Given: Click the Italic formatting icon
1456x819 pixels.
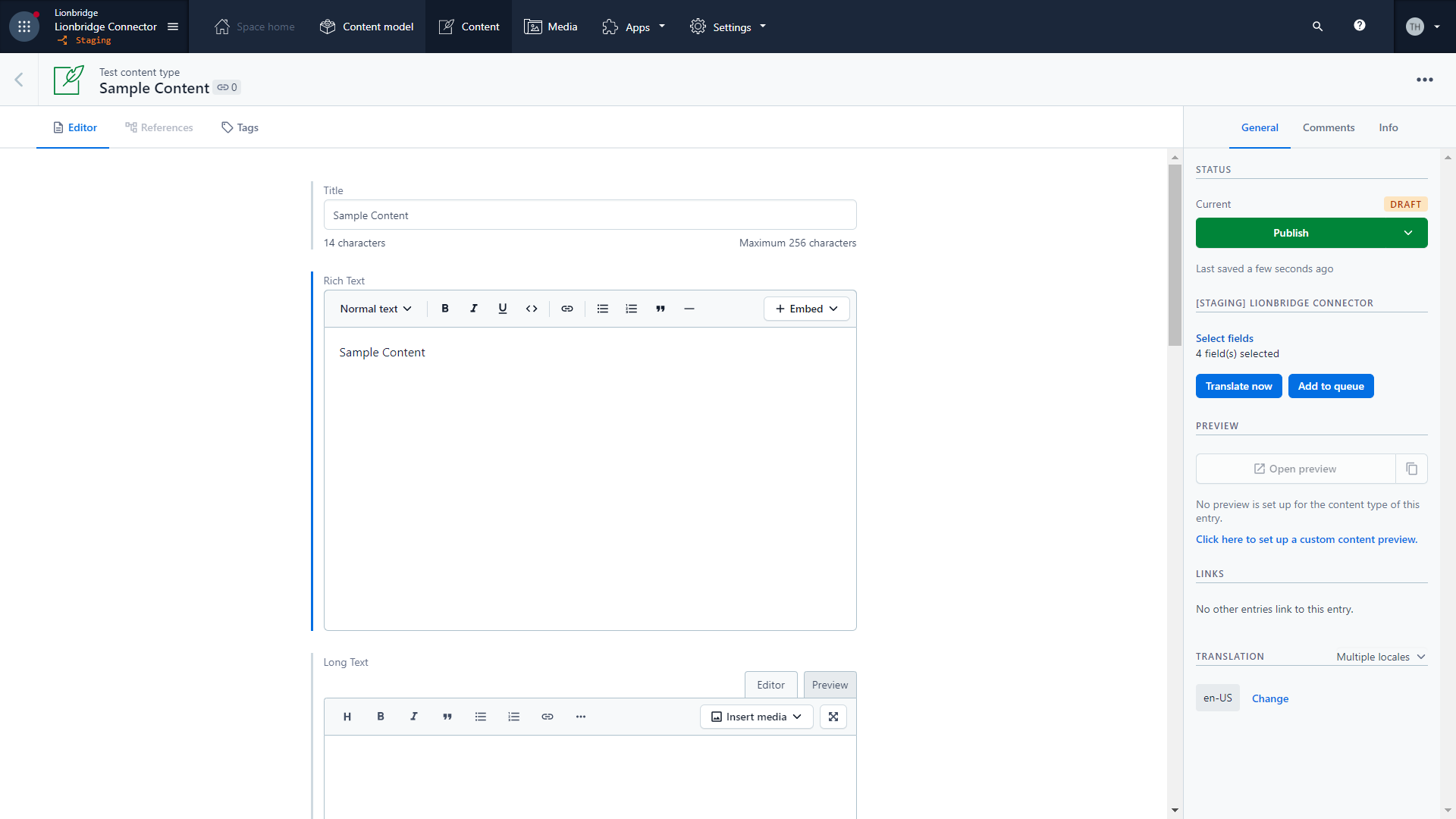Looking at the screenshot, I should point(474,308).
